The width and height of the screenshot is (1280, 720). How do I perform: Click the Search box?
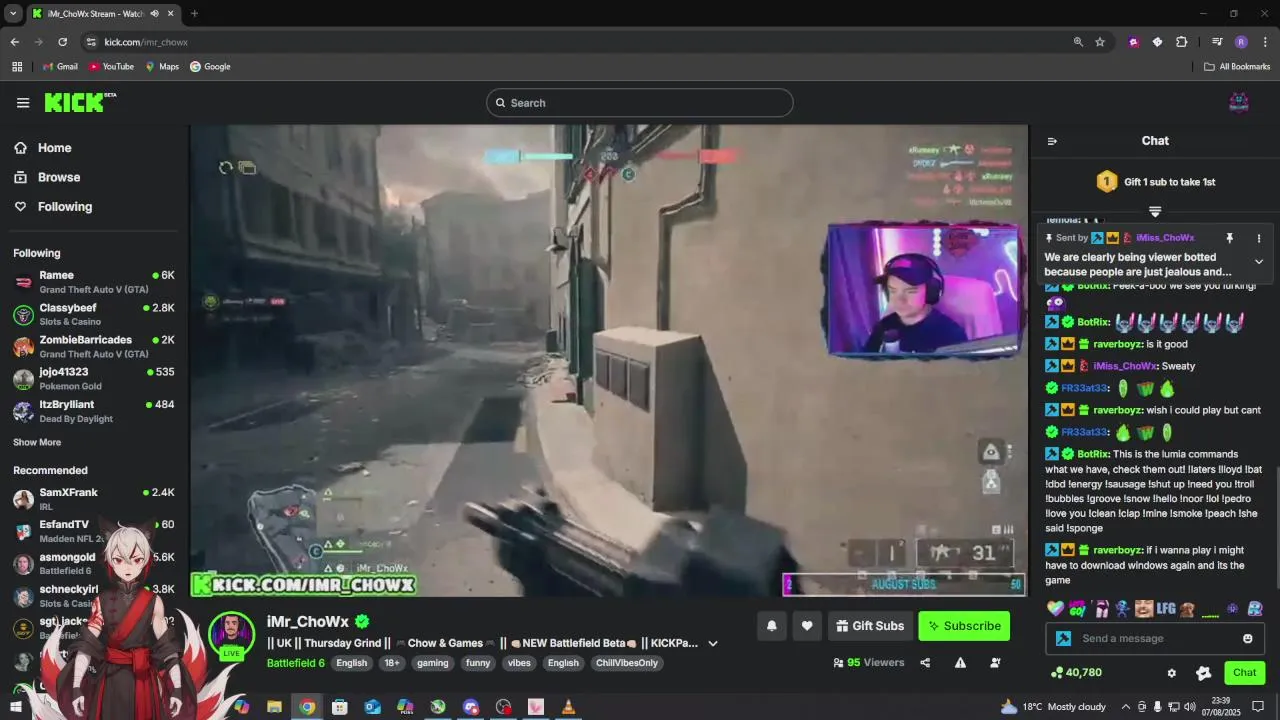640,103
